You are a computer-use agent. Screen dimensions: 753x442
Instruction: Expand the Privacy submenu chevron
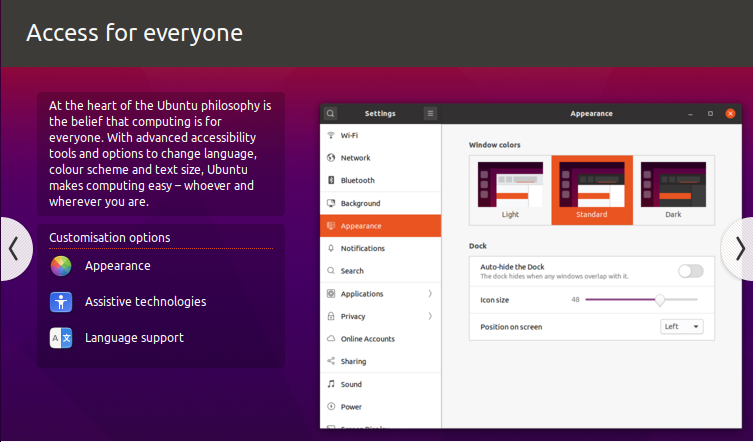(430, 316)
